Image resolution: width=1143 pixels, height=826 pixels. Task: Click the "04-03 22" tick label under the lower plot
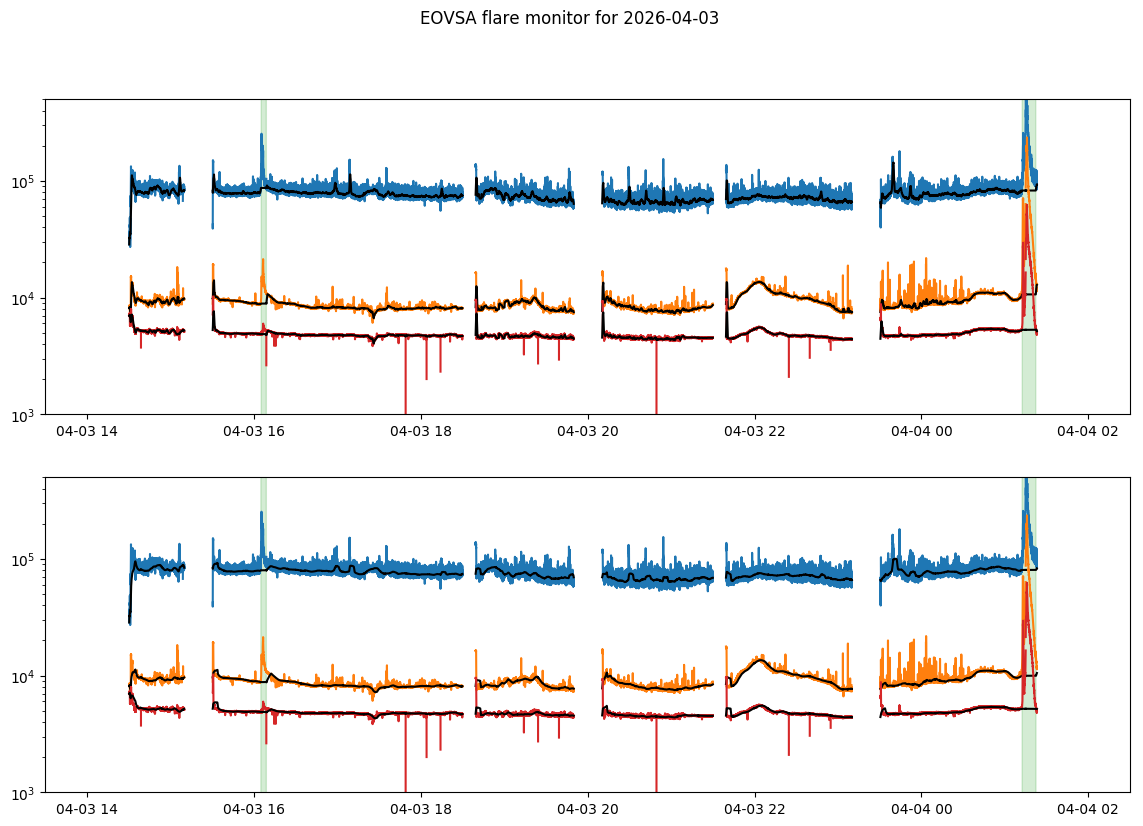(x=754, y=809)
